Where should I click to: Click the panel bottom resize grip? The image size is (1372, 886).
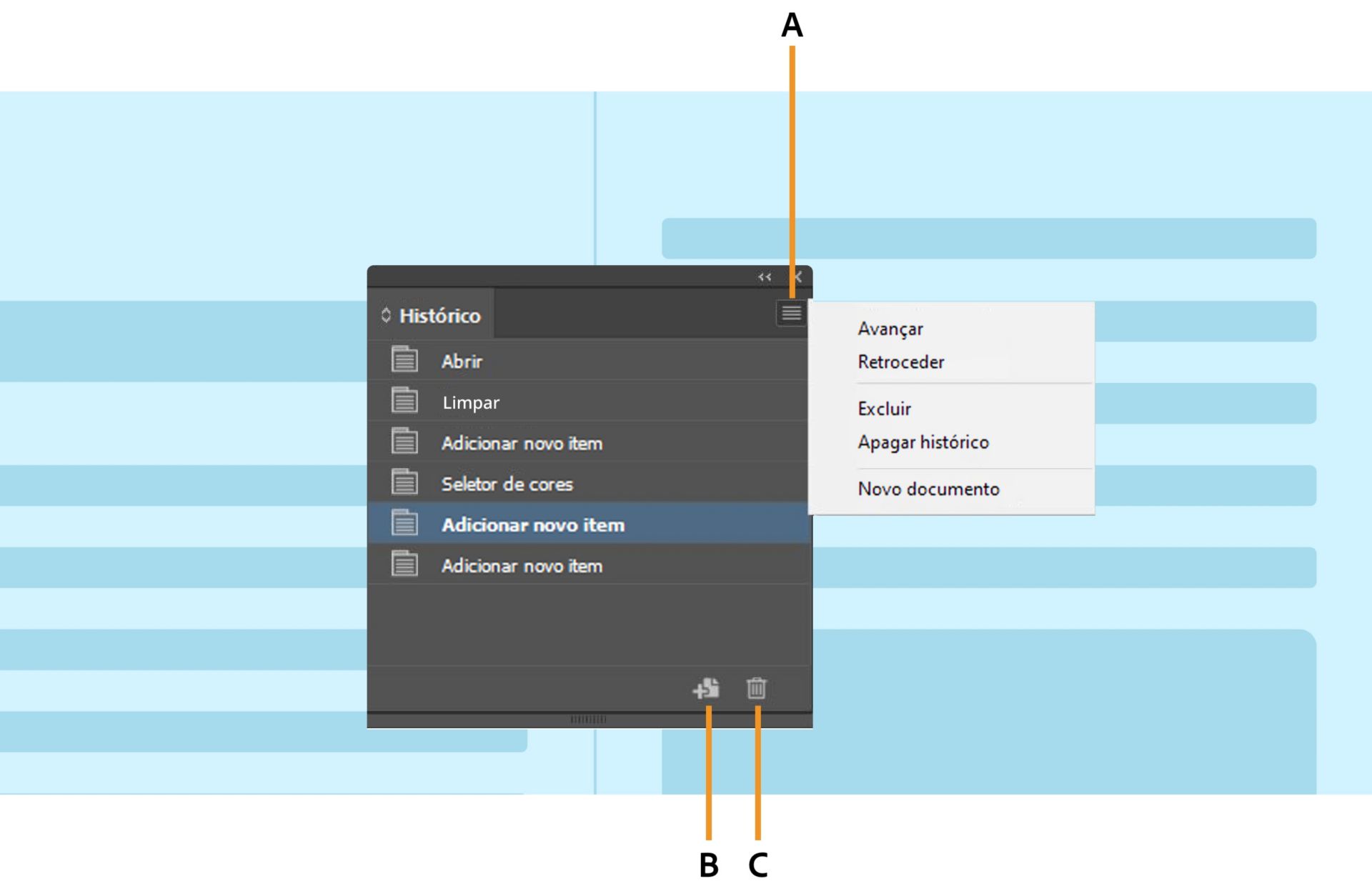[x=588, y=720]
